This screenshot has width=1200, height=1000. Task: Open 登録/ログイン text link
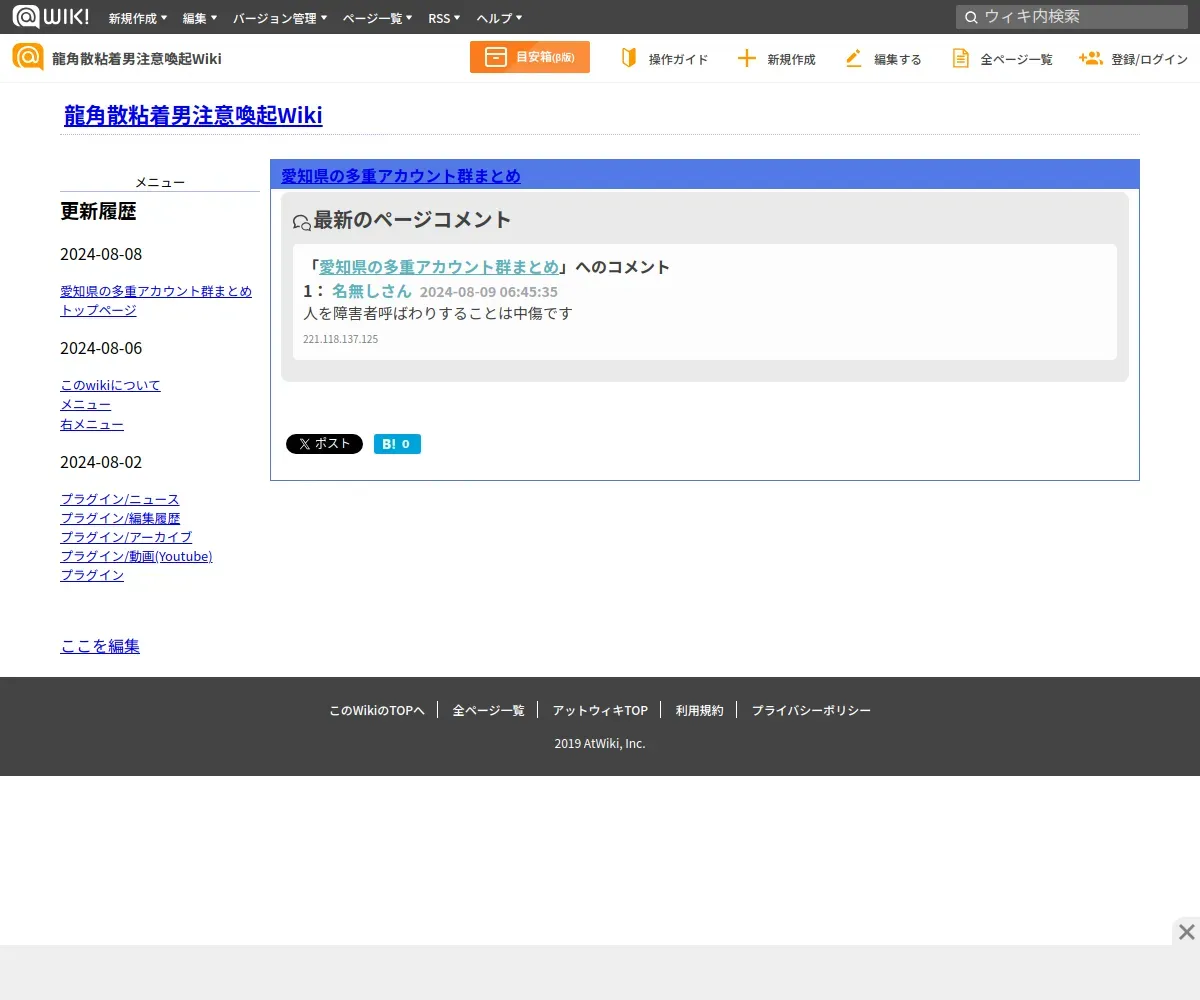1149,59
